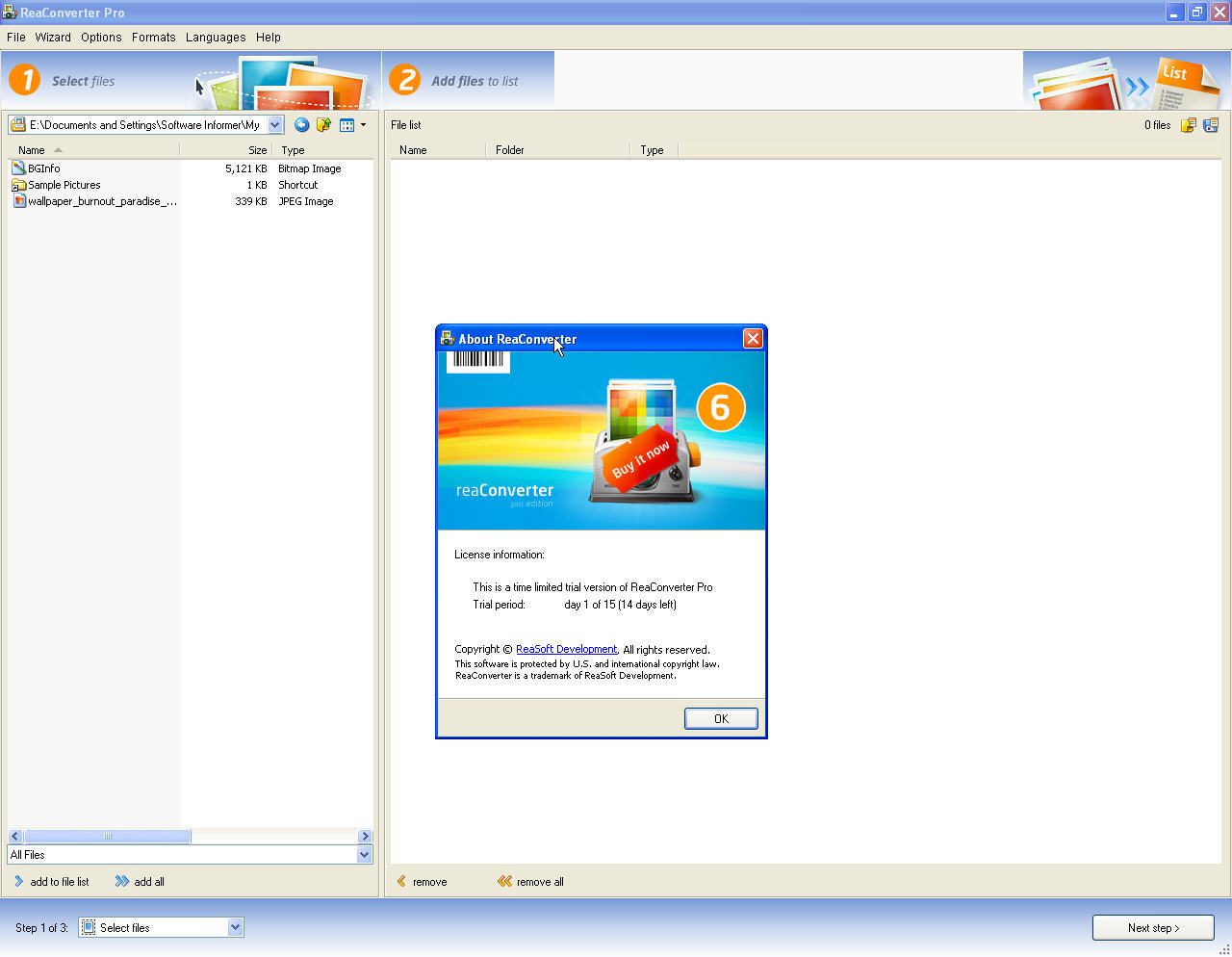Viewport: 1232px width, 957px height.
Task: Click the go up one folder icon
Action: click(323, 124)
